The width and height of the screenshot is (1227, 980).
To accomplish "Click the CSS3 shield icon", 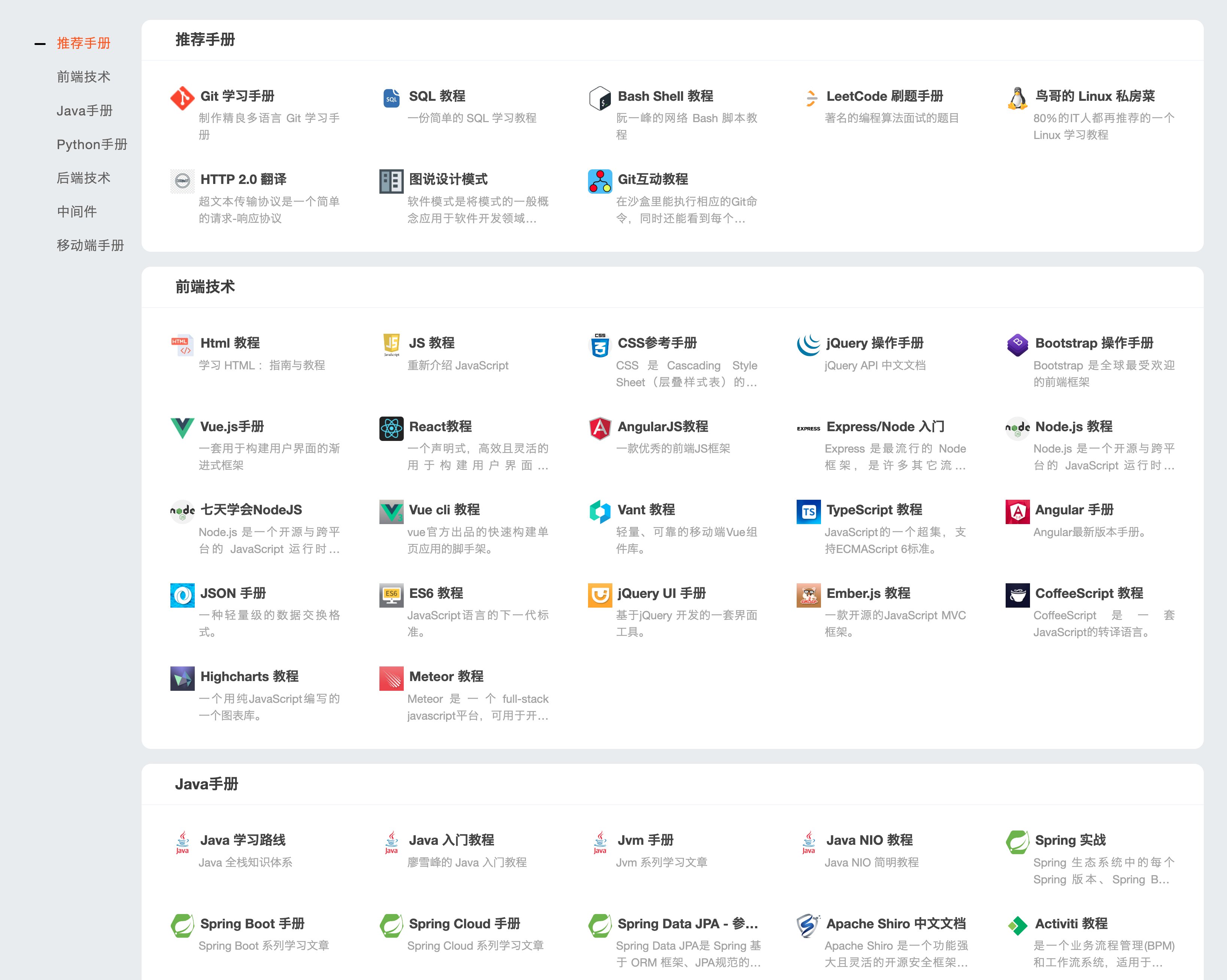I will pyautogui.click(x=600, y=345).
